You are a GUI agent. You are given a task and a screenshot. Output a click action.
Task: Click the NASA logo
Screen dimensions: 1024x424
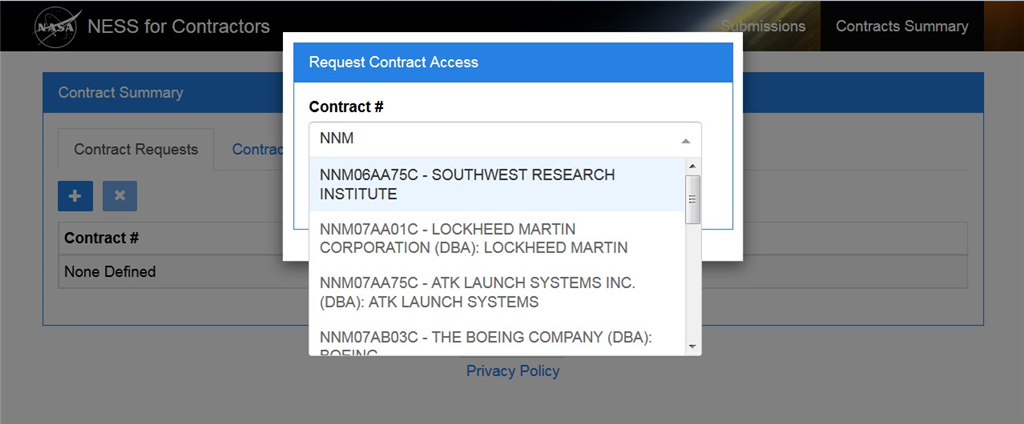55,26
